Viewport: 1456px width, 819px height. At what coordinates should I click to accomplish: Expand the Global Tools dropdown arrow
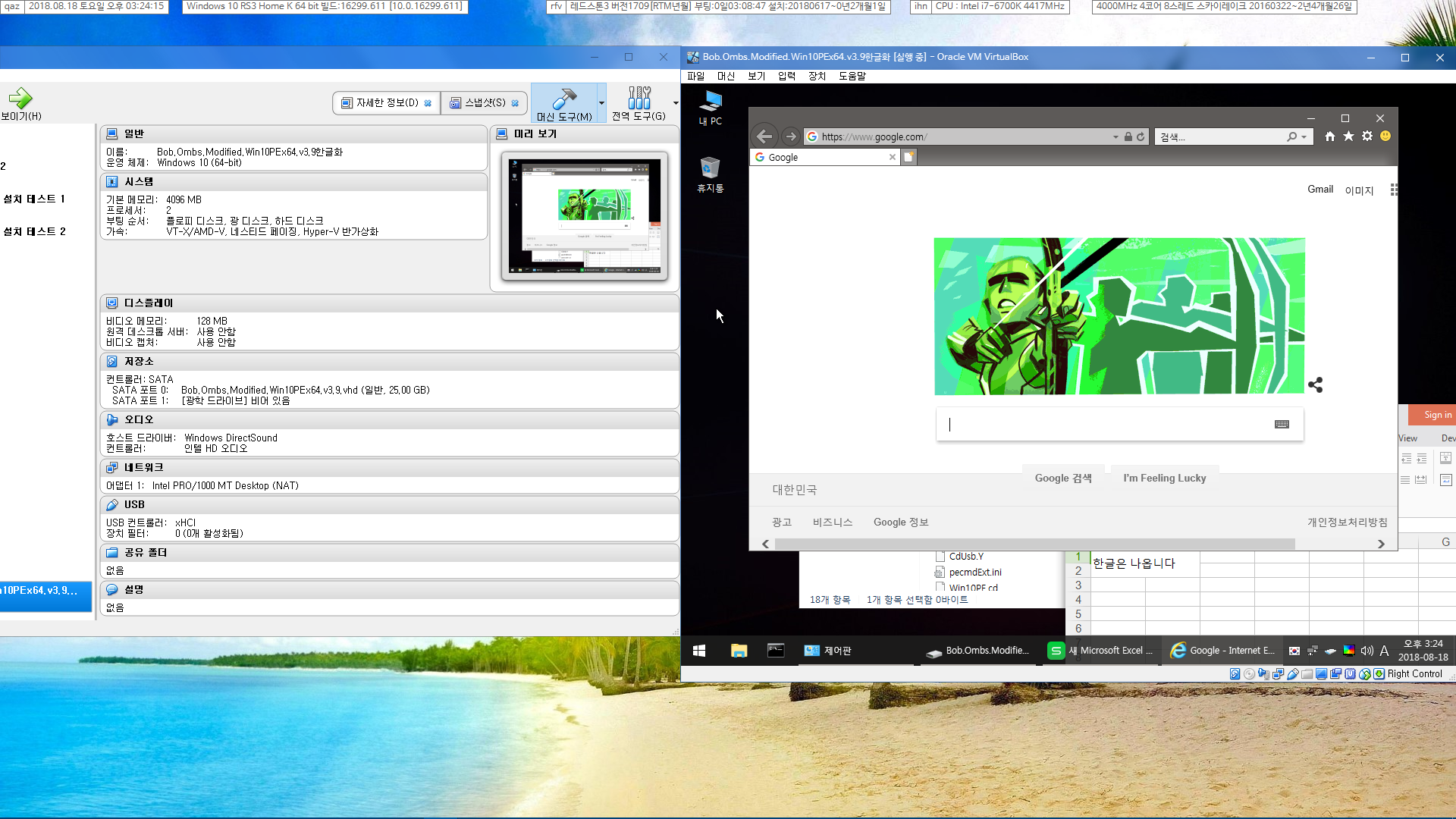click(675, 103)
